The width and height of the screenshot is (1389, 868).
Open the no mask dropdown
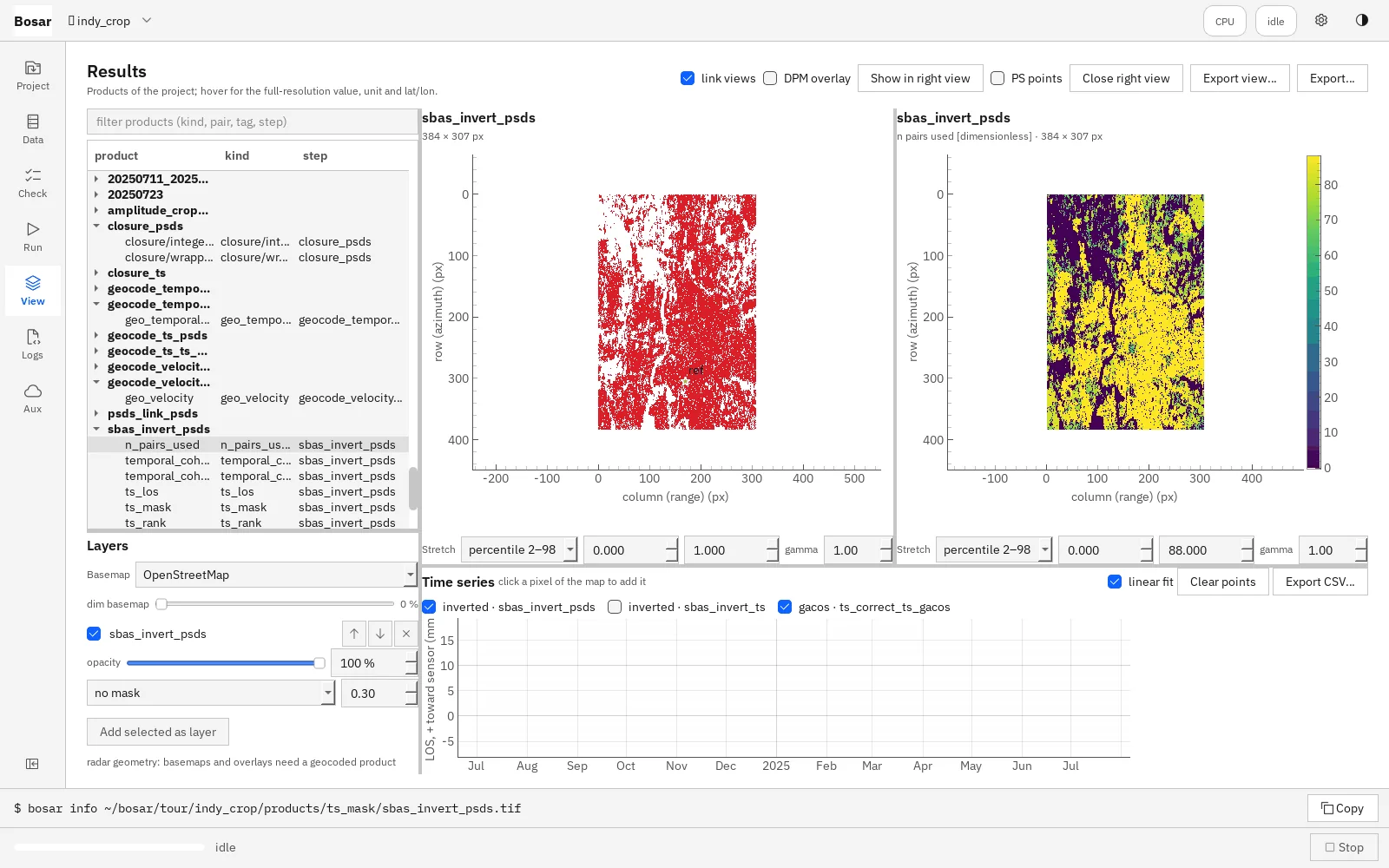point(211,693)
